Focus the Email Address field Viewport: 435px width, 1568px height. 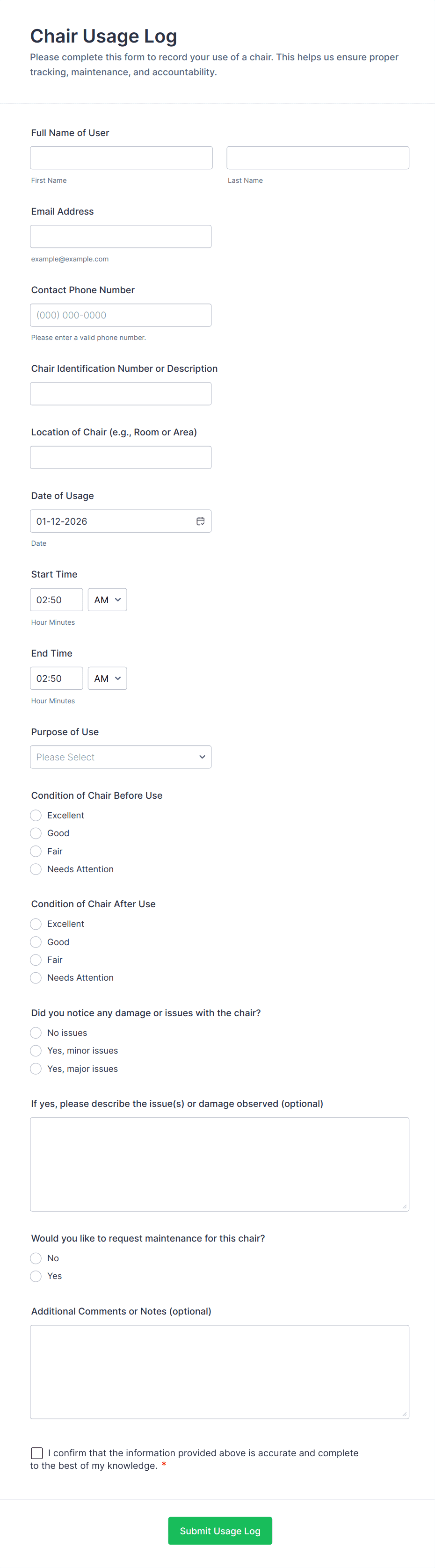pyautogui.click(x=121, y=236)
